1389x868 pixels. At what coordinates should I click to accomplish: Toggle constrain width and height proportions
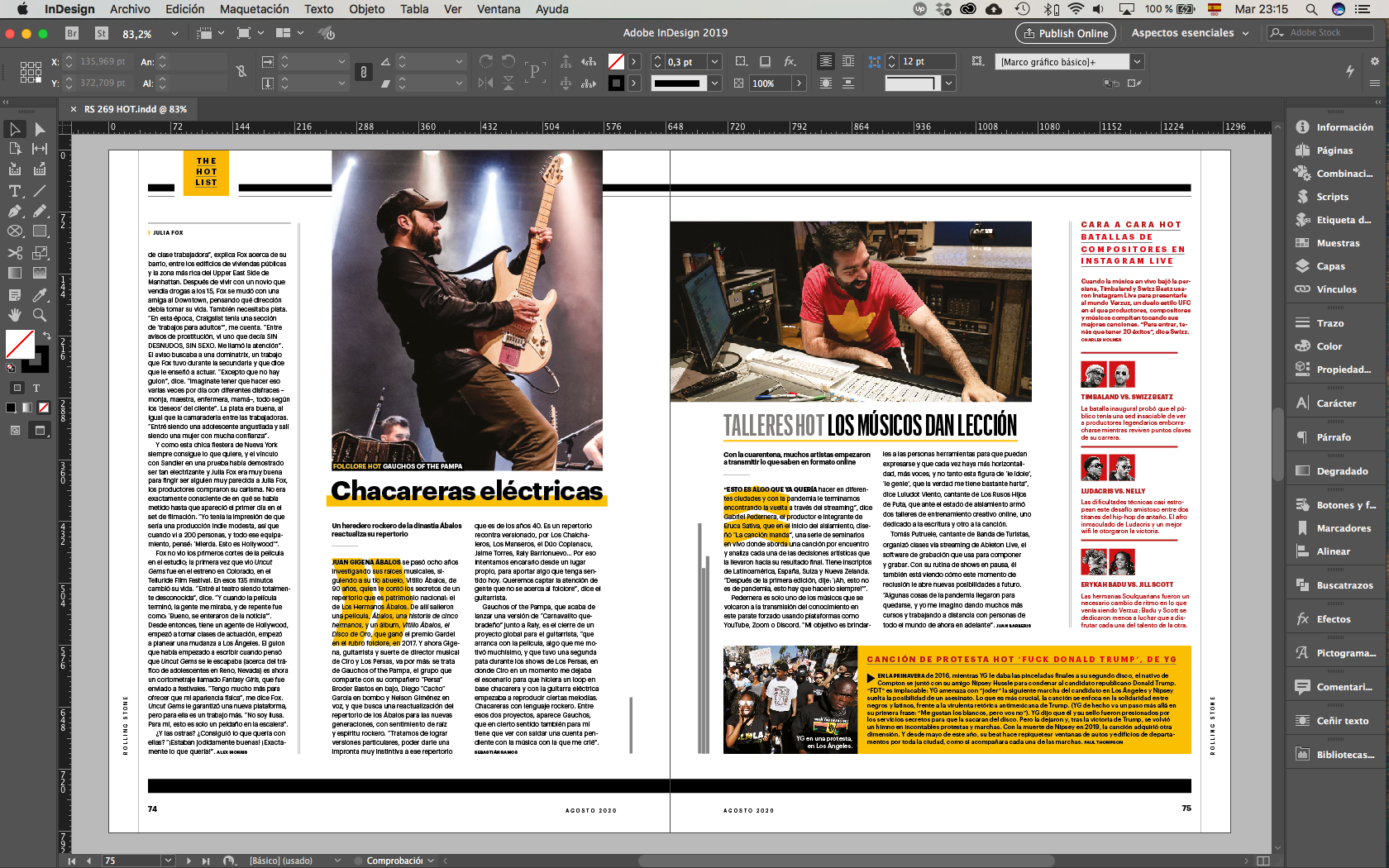click(241, 72)
